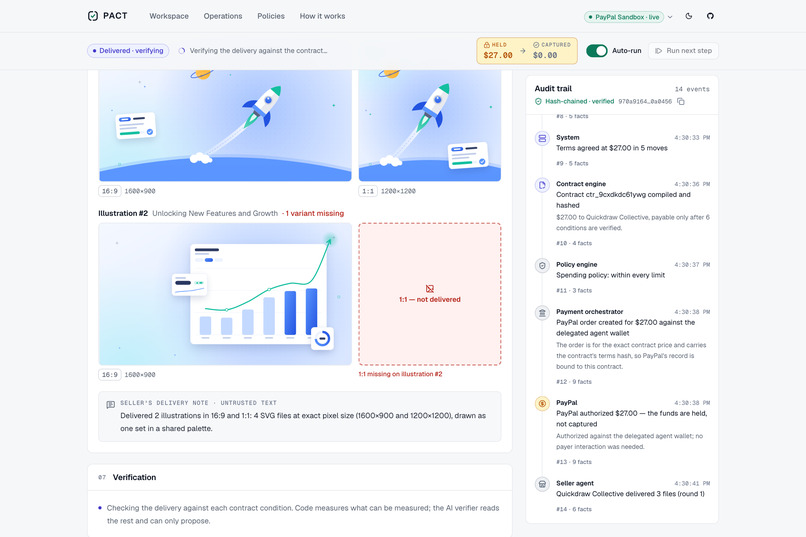The height and width of the screenshot is (537, 806).
Task: Click the PayPal event coin icon
Action: click(x=542, y=403)
